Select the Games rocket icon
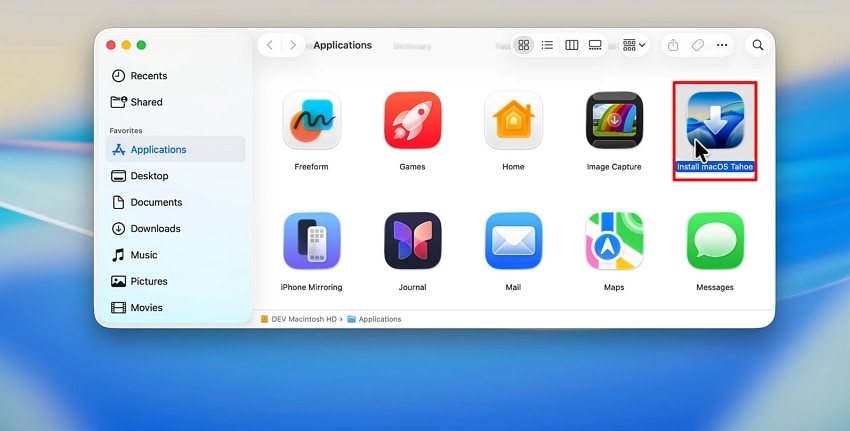The height and width of the screenshot is (431, 850). (413, 120)
